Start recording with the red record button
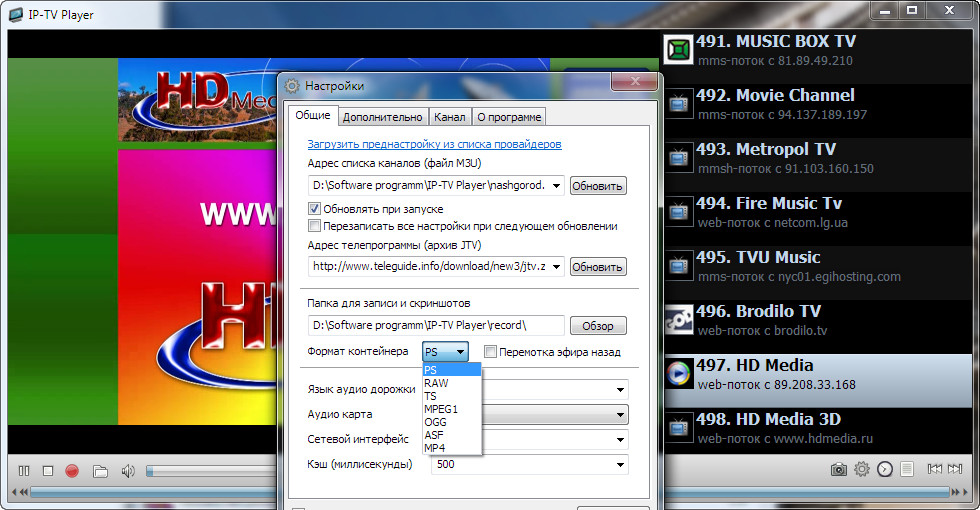The height and width of the screenshot is (510, 980). coord(72,471)
